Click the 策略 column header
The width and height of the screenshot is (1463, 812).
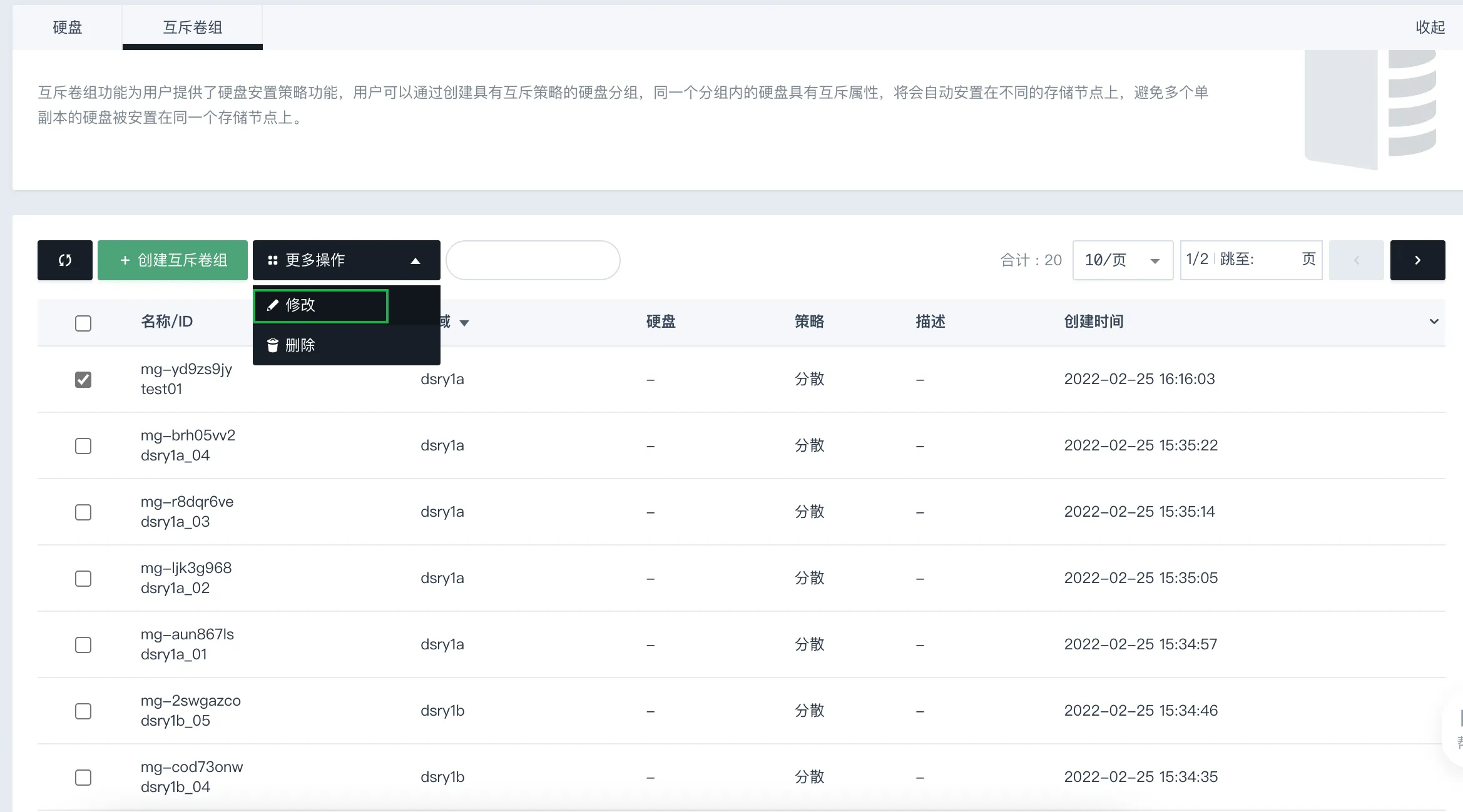click(x=810, y=322)
